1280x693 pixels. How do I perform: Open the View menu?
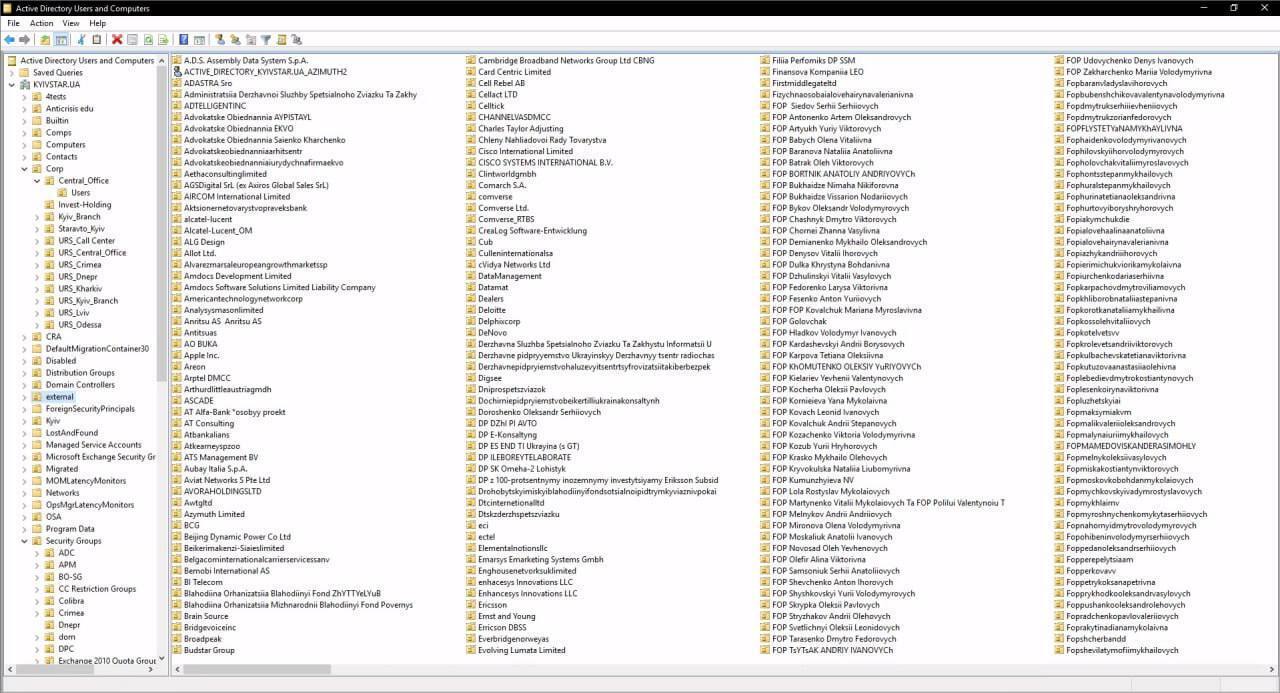(71, 23)
